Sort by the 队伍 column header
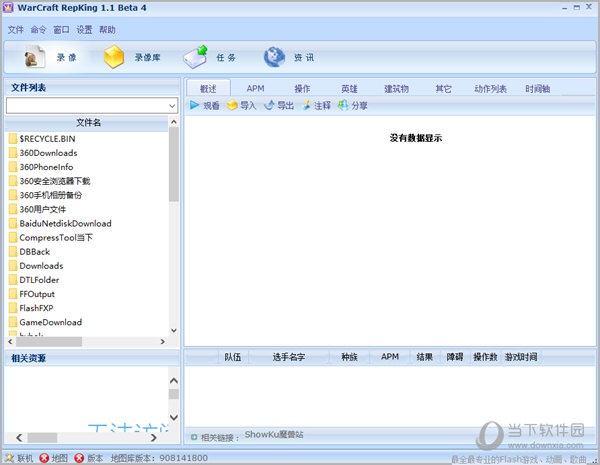The height and width of the screenshot is (465, 600). pos(233,357)
